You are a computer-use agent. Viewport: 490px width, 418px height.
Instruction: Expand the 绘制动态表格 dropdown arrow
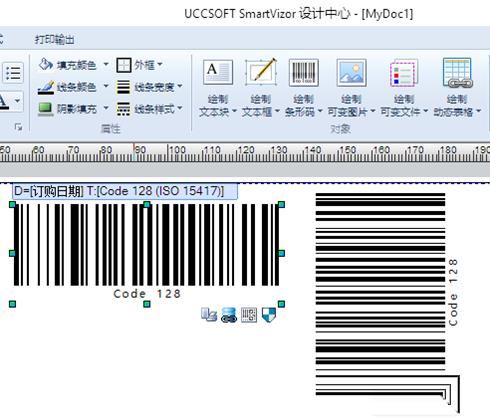(x=478, y=111)
